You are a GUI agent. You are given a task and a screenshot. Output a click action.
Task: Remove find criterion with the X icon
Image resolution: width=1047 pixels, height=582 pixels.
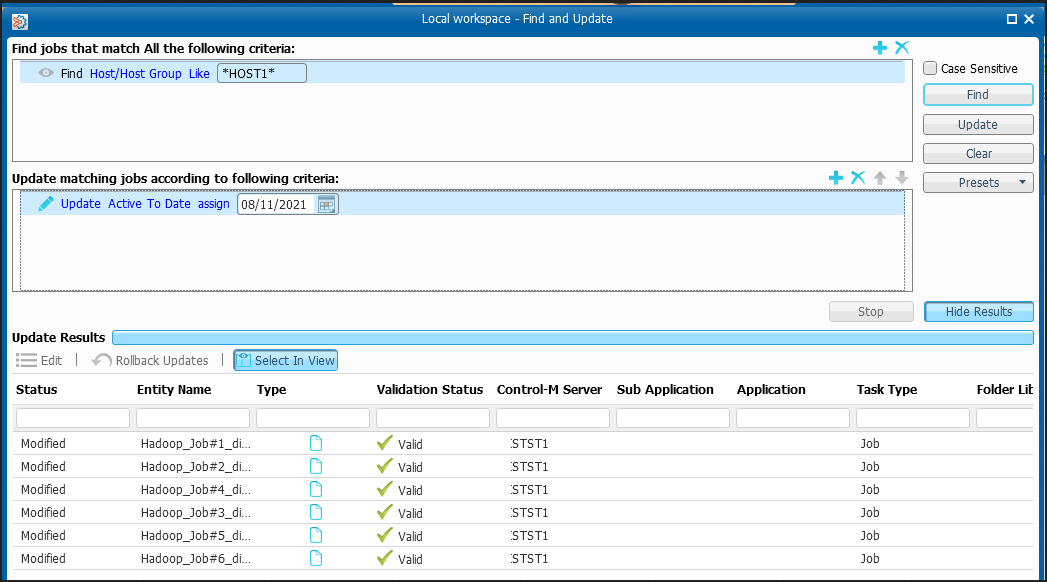(902, 47)
